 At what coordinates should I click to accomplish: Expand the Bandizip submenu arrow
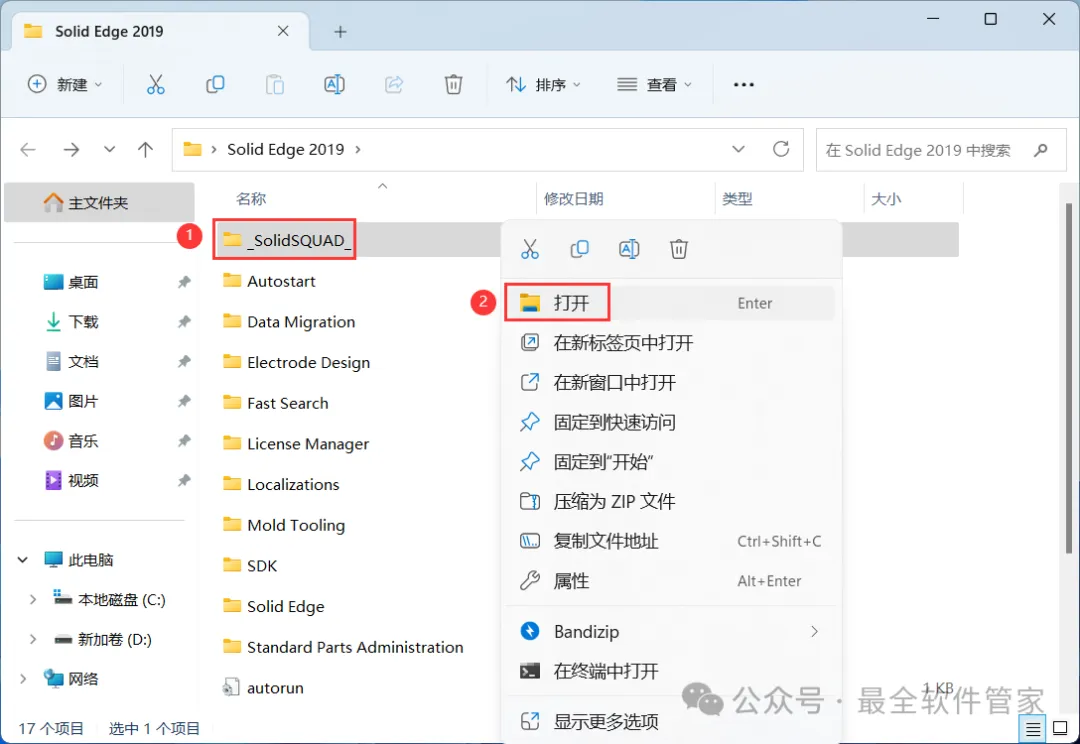tap(815, 632)
